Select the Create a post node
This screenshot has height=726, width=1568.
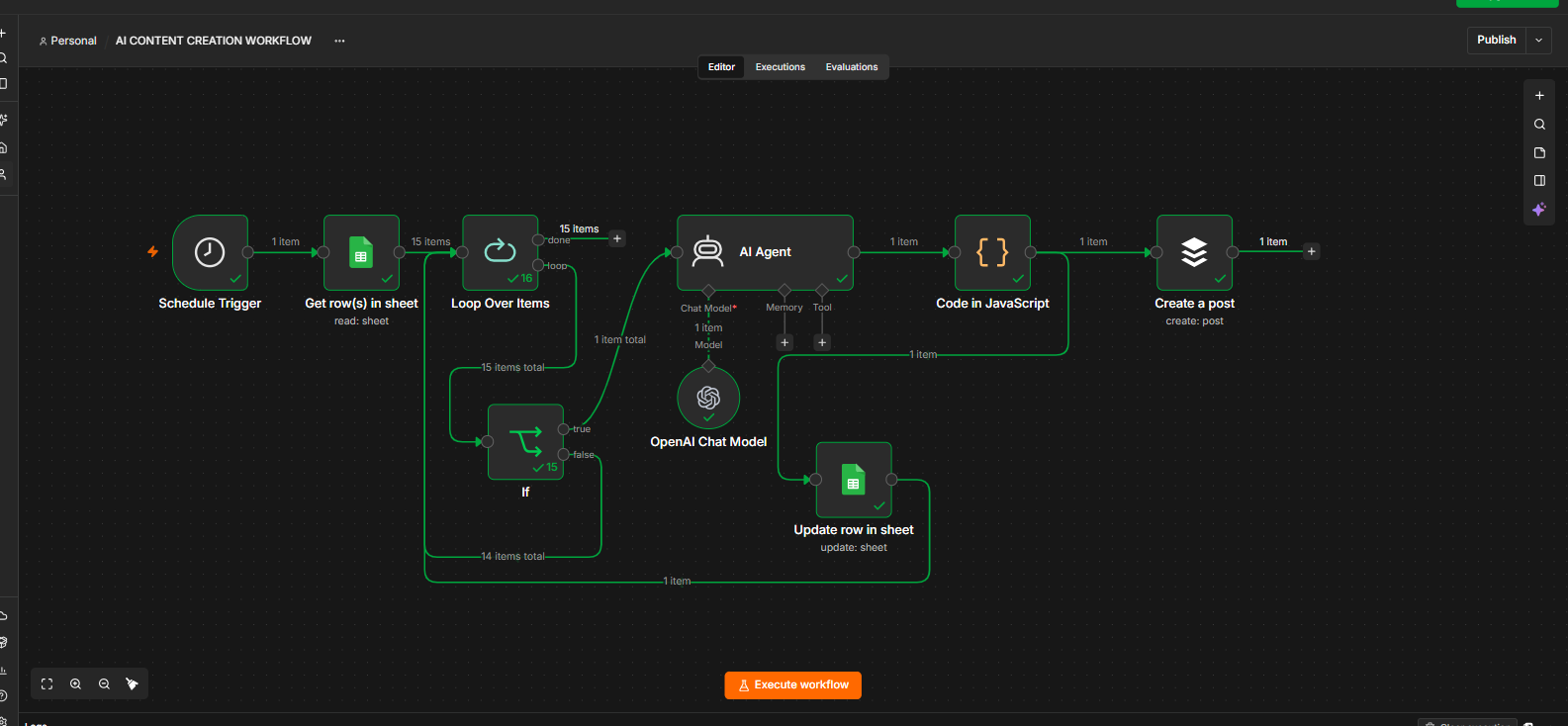pos(1194,252)
